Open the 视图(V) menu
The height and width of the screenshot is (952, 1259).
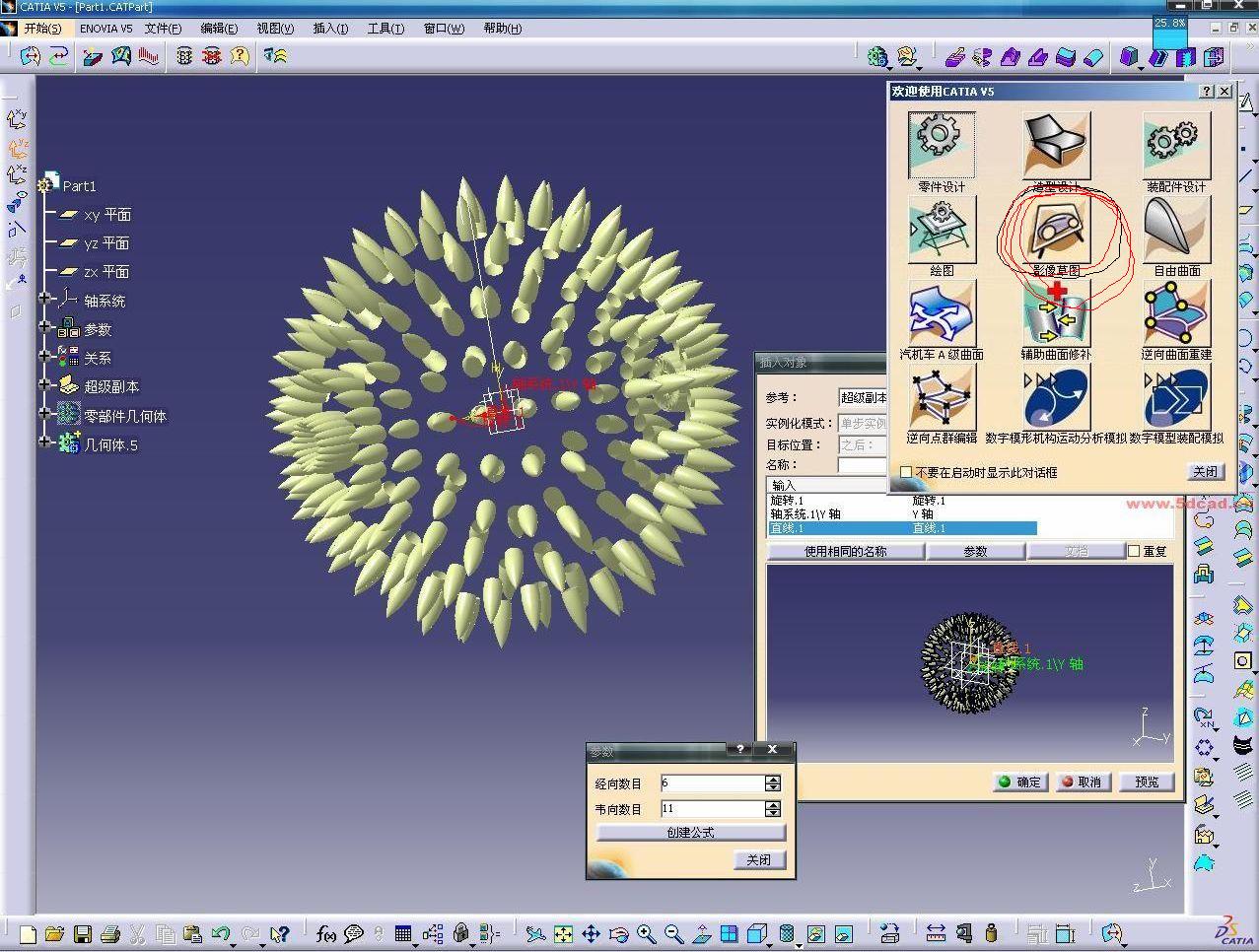pos(275,29)
